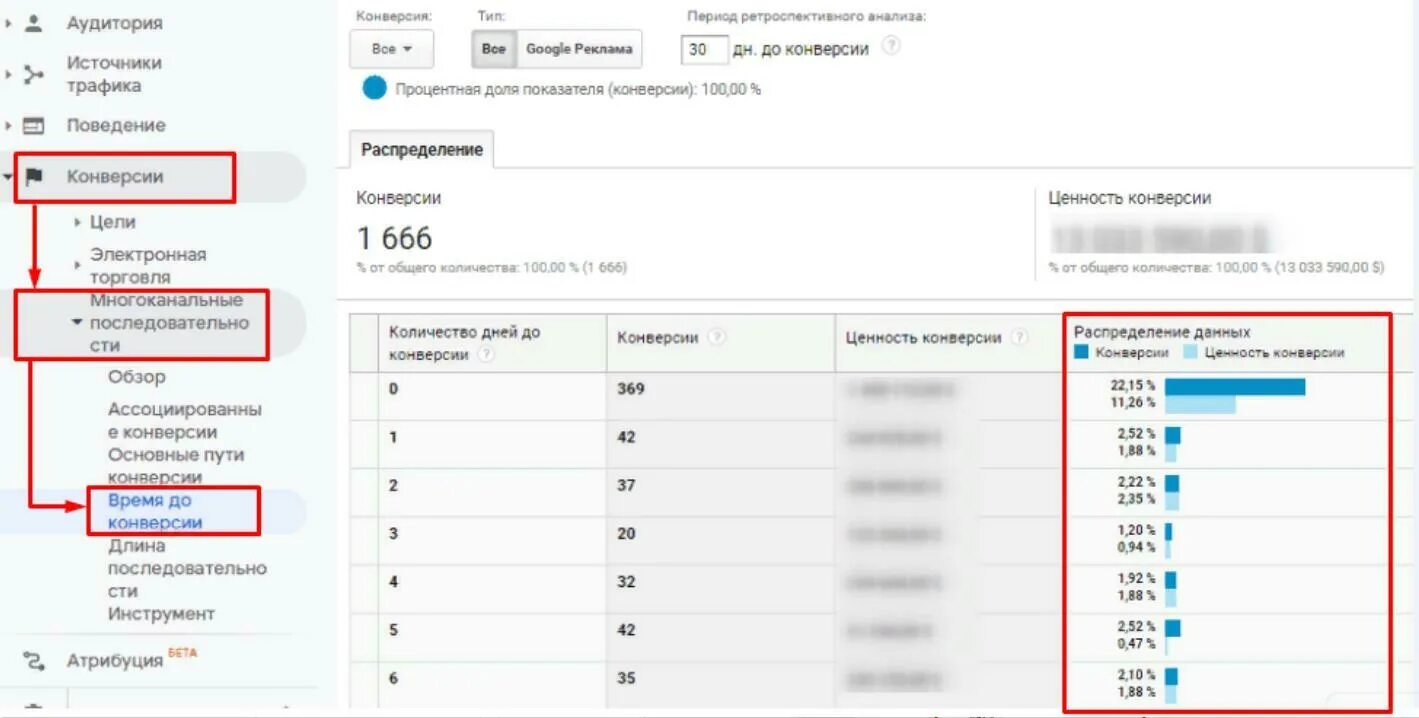Click the Источники трафика branching icon
Screen dimensions: 1419x718
point(34,74)
